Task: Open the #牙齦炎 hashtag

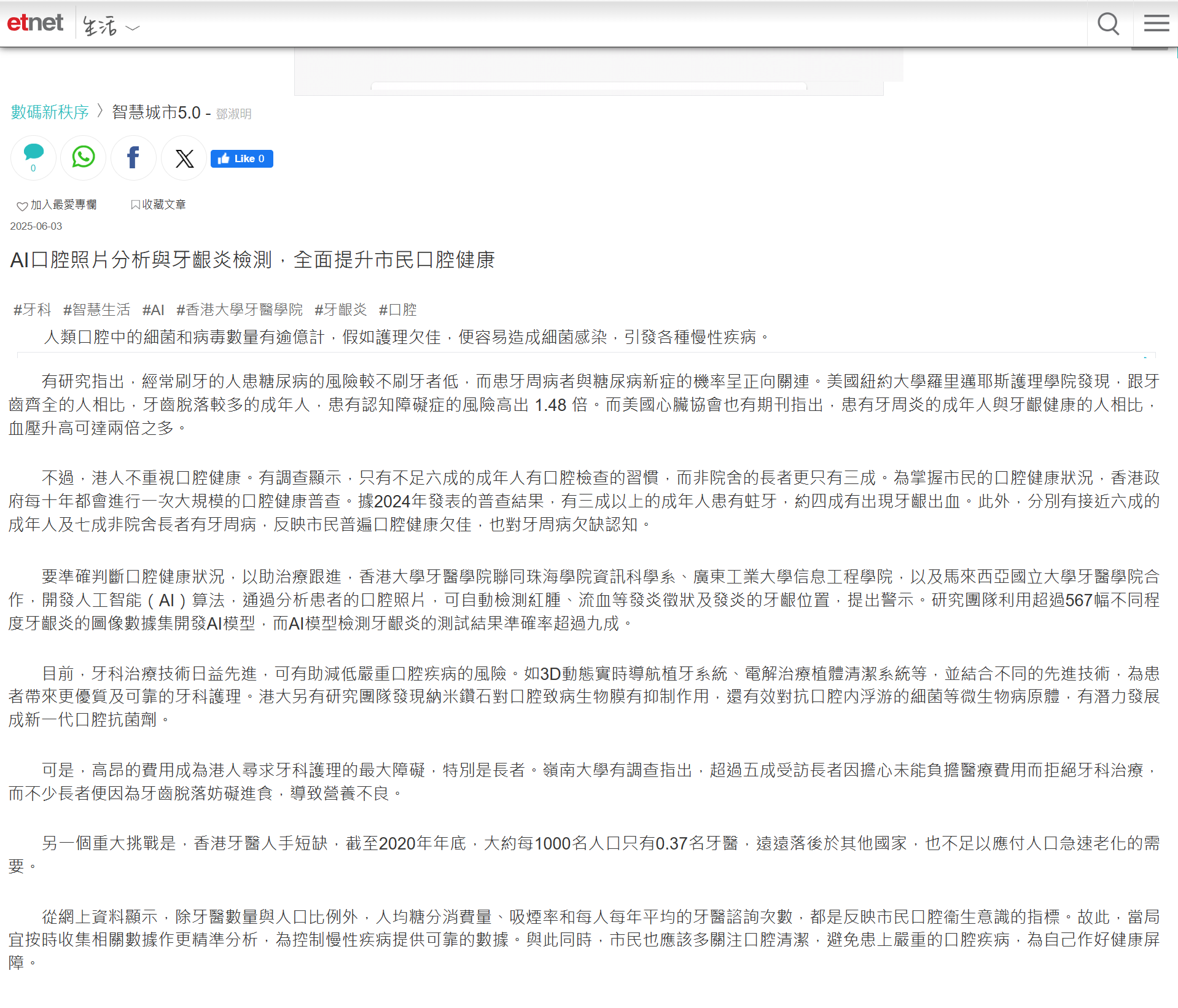Action: 341,310
